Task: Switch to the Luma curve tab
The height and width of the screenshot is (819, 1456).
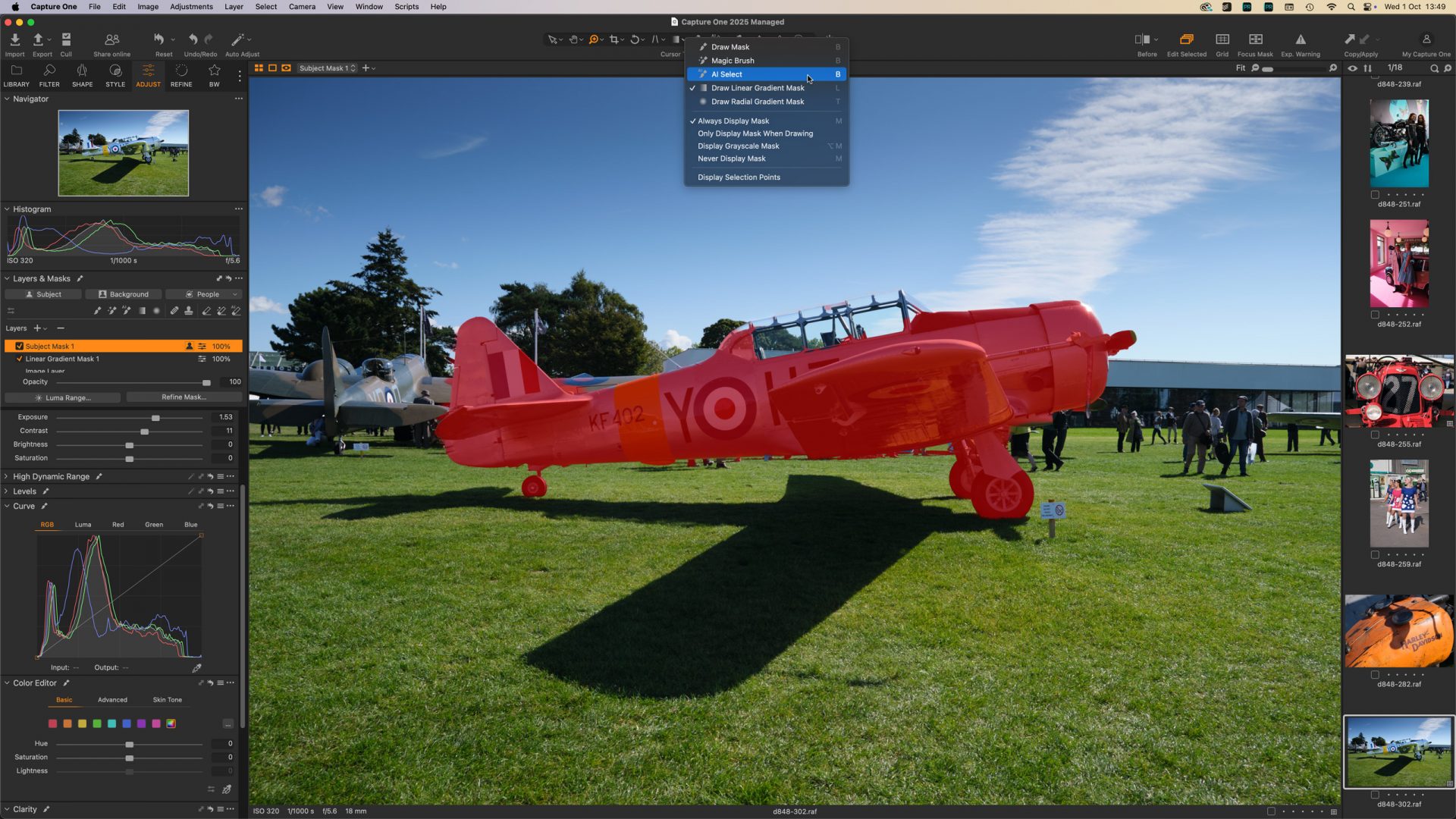Action: 83,525
